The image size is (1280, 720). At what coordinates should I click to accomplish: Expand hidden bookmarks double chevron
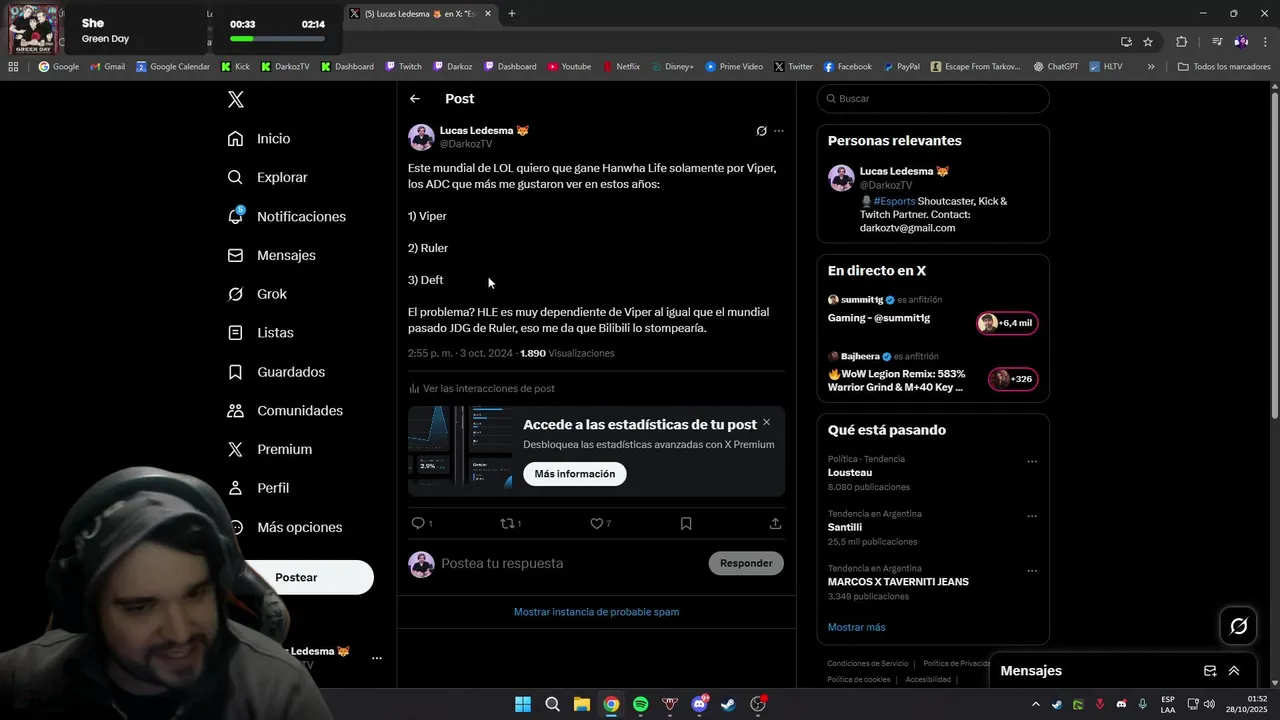pyautogui.click(x=1151, y=67)
